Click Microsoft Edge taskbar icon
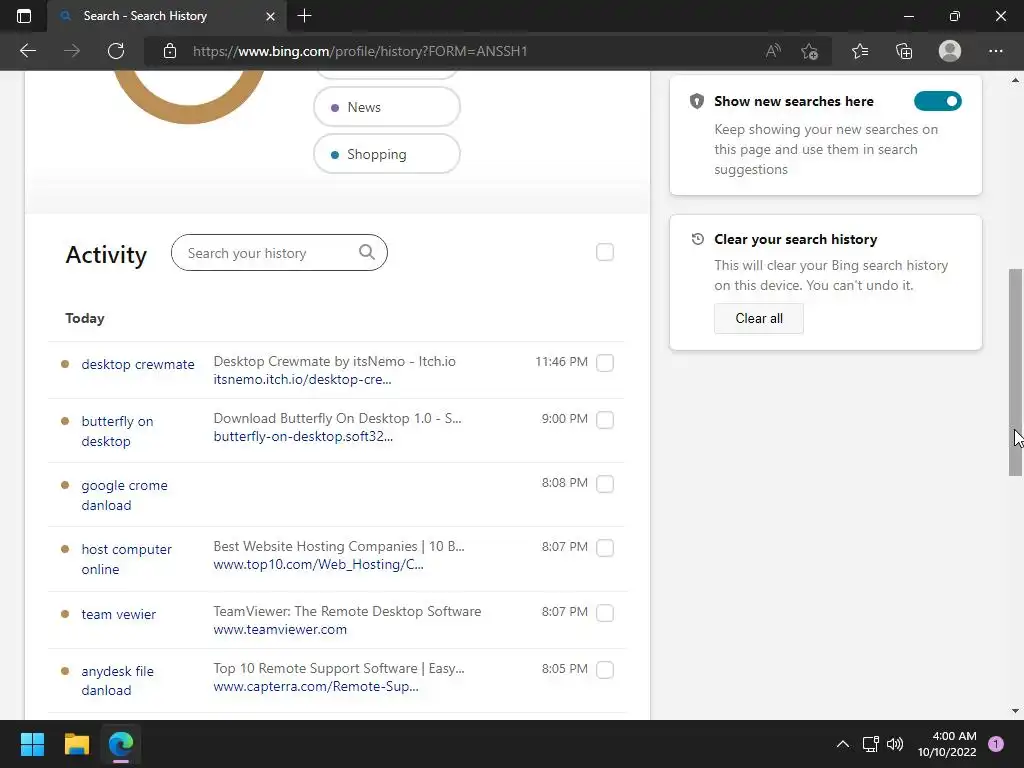Image resolution: width=1024 pixels, height=768 pixels. click(x=121, y=744)
